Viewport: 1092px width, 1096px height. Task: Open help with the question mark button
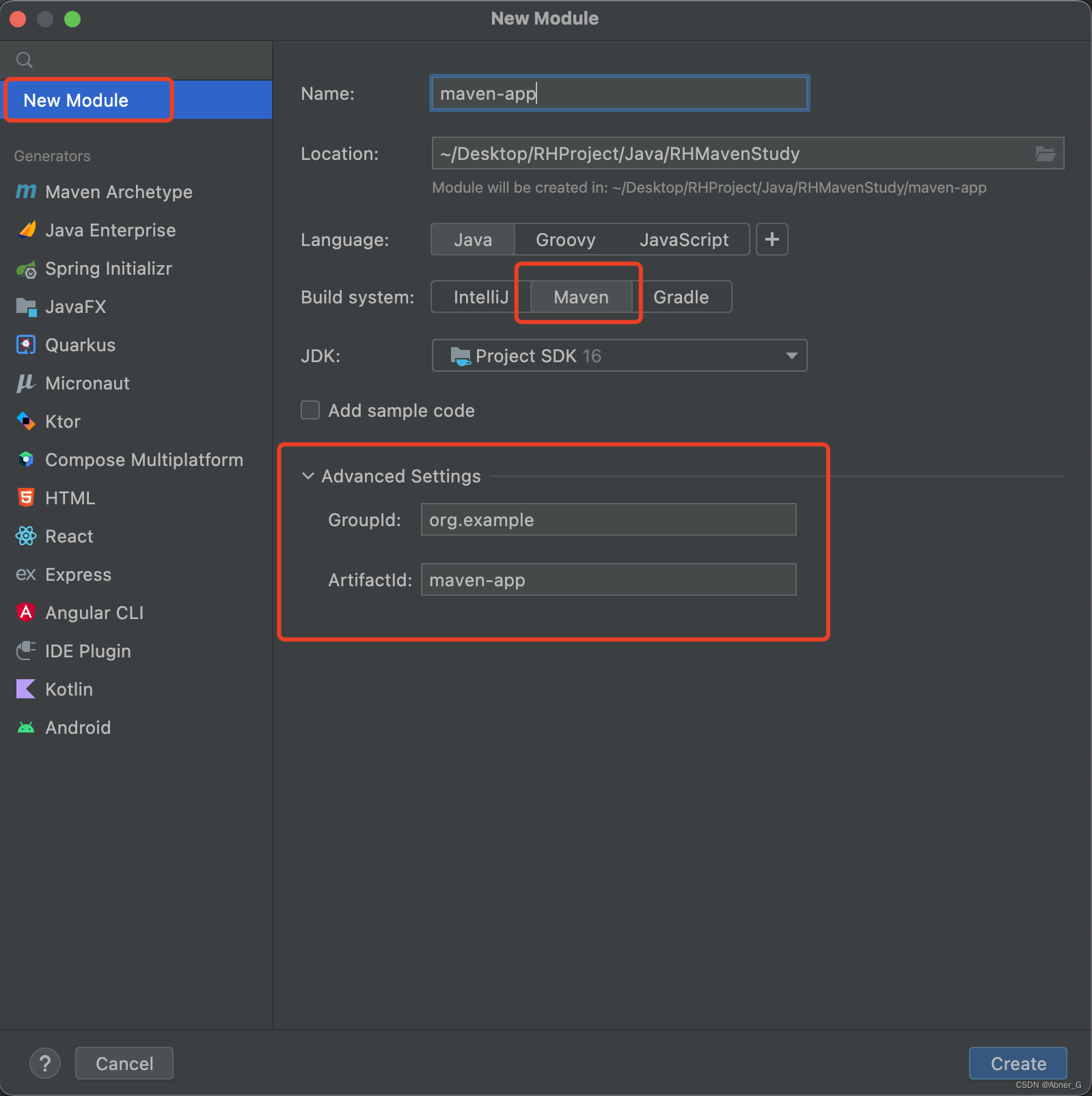[45, 1064]
